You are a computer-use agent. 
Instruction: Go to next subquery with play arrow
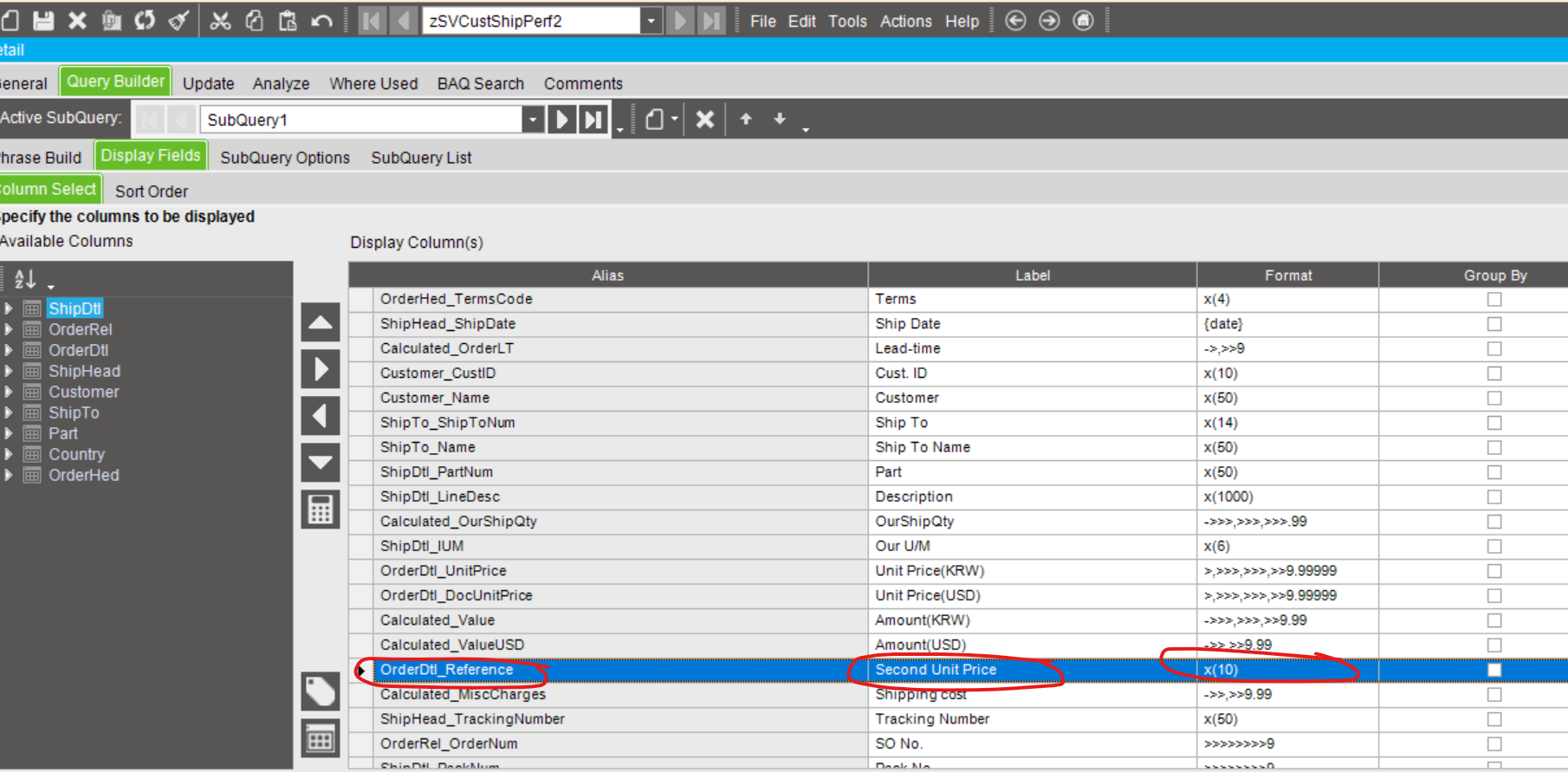(561, 119)
